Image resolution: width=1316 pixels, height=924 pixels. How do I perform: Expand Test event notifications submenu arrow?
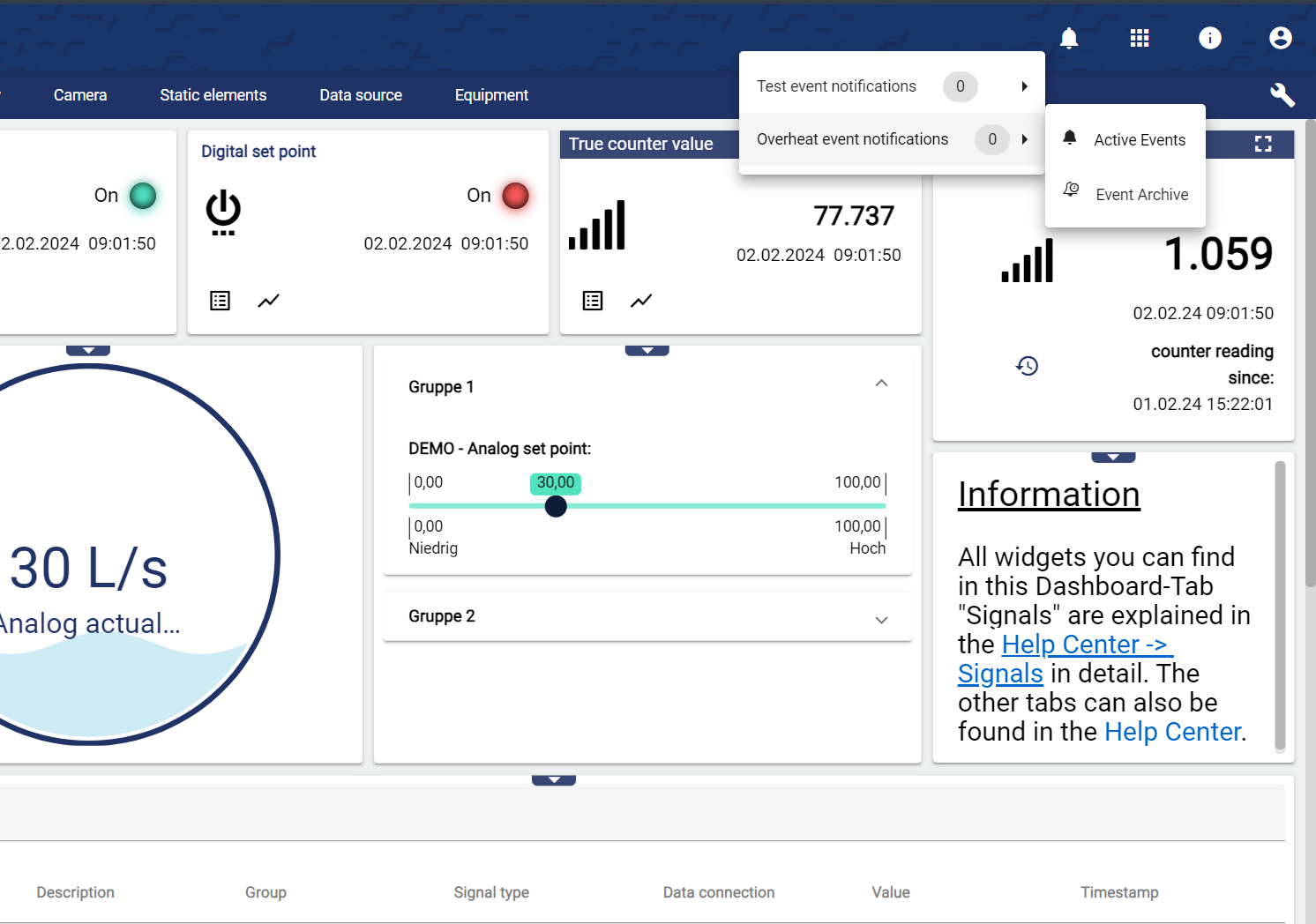click(1024, 86)
